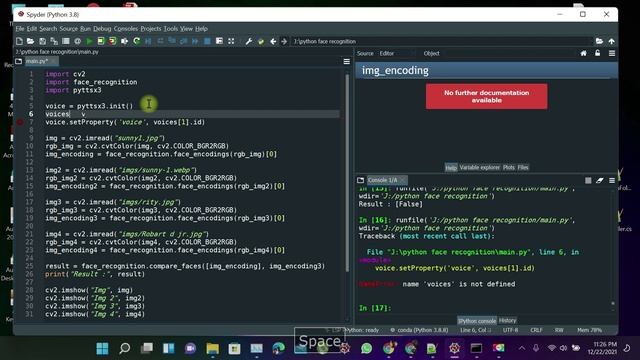Click the UTF-8 encoding status
The width and height of the screenshot is (640, 360).
(510, 330)
